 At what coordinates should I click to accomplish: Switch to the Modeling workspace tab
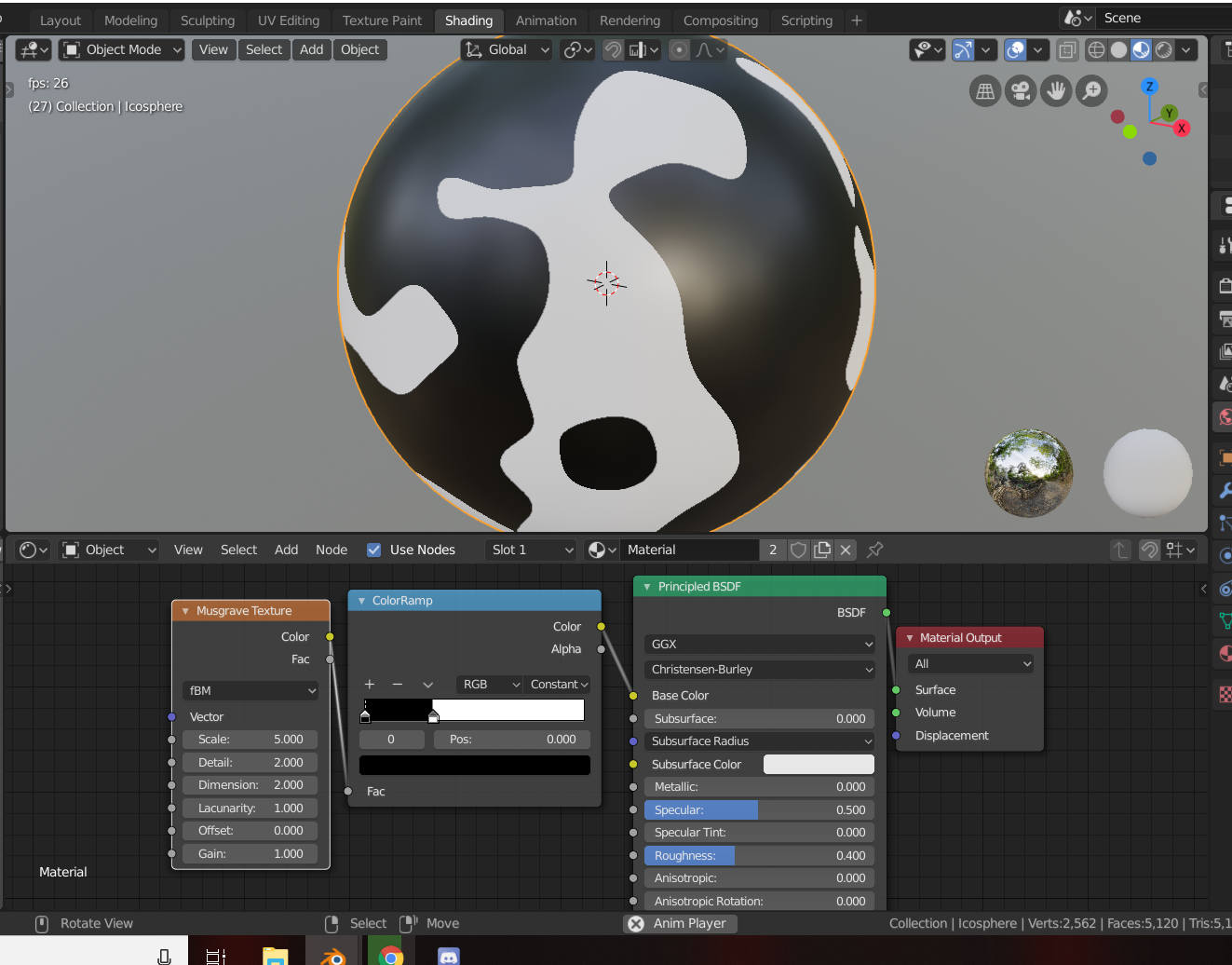(x=130, y=20)
